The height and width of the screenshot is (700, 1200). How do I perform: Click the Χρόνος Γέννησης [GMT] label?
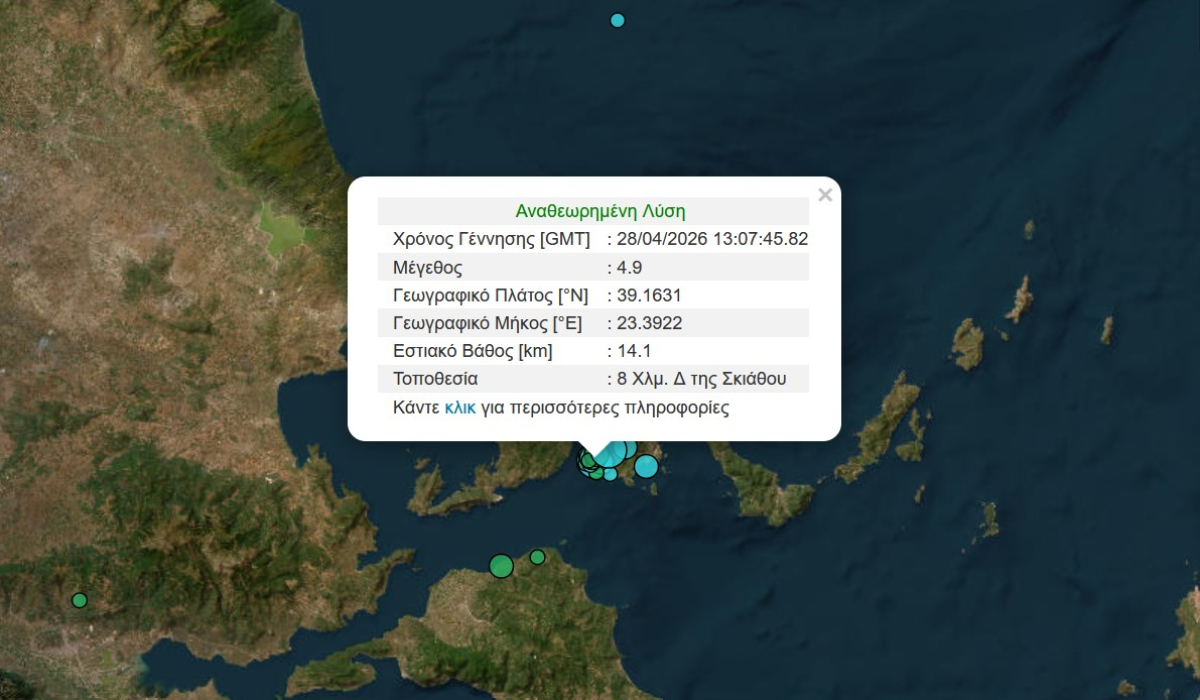[x=491, y=239]
